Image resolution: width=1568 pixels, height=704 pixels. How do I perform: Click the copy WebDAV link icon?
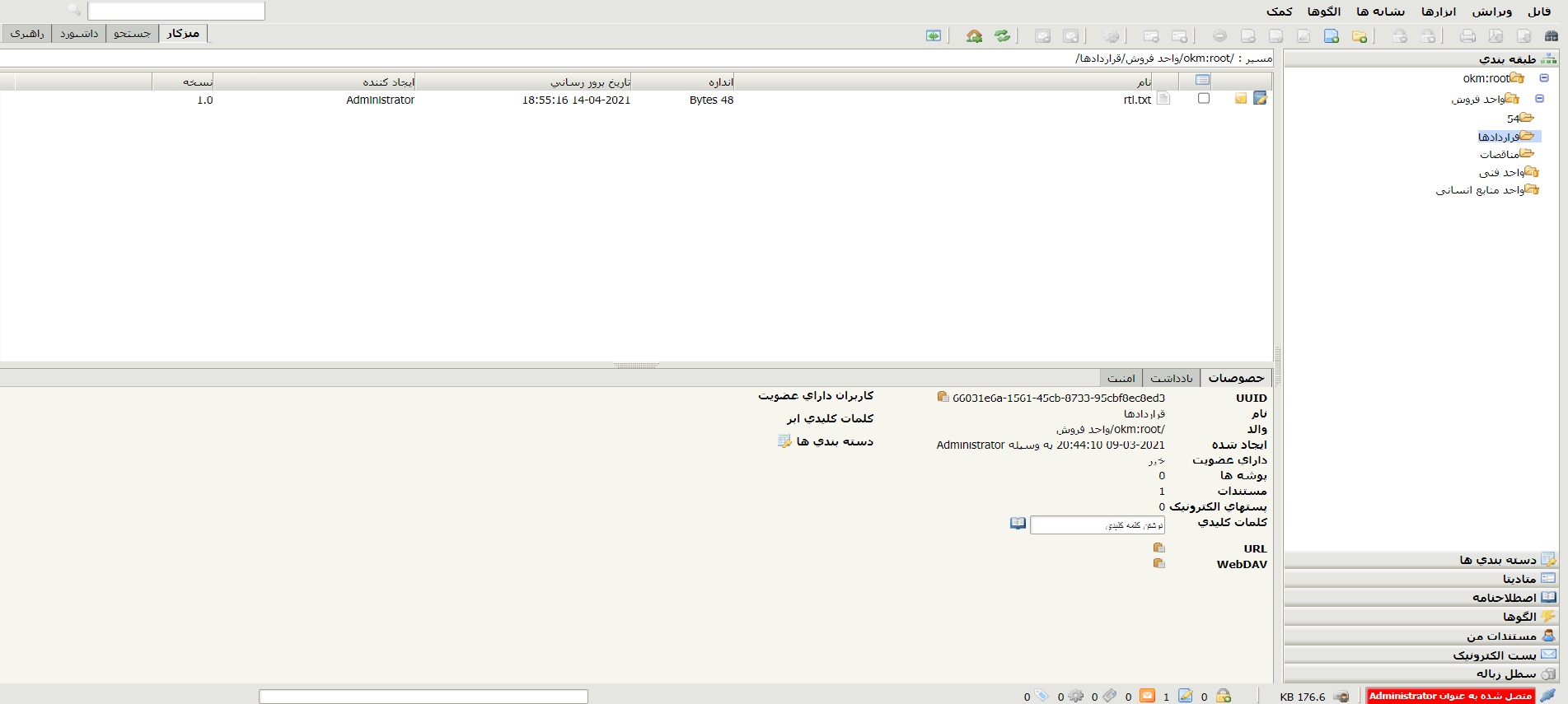[x=1158, y=564]
